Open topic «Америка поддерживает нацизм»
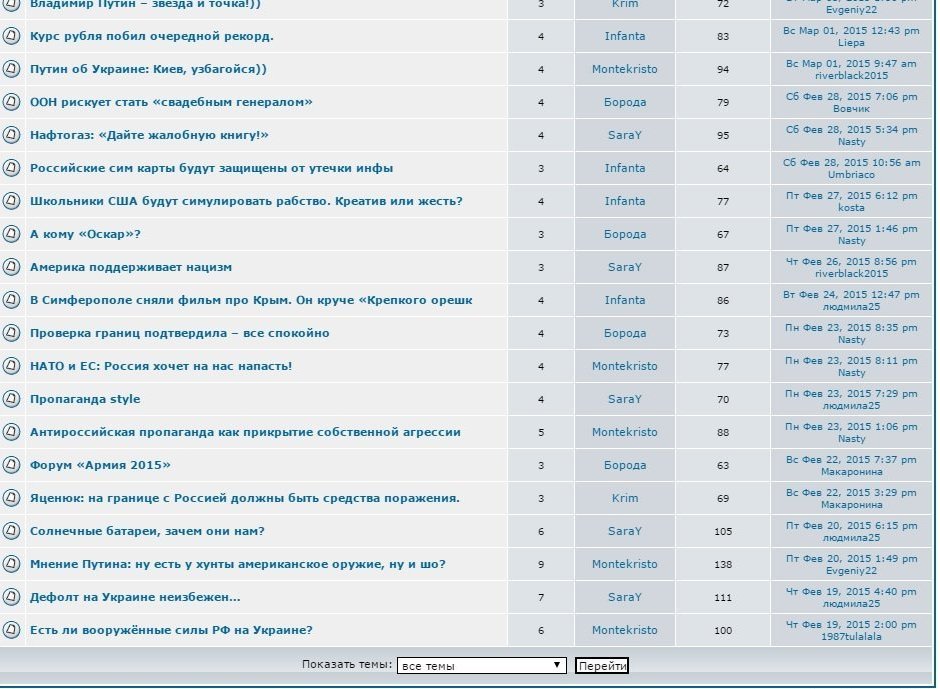This screenshot has height=689, width=940. click(131, 267)
